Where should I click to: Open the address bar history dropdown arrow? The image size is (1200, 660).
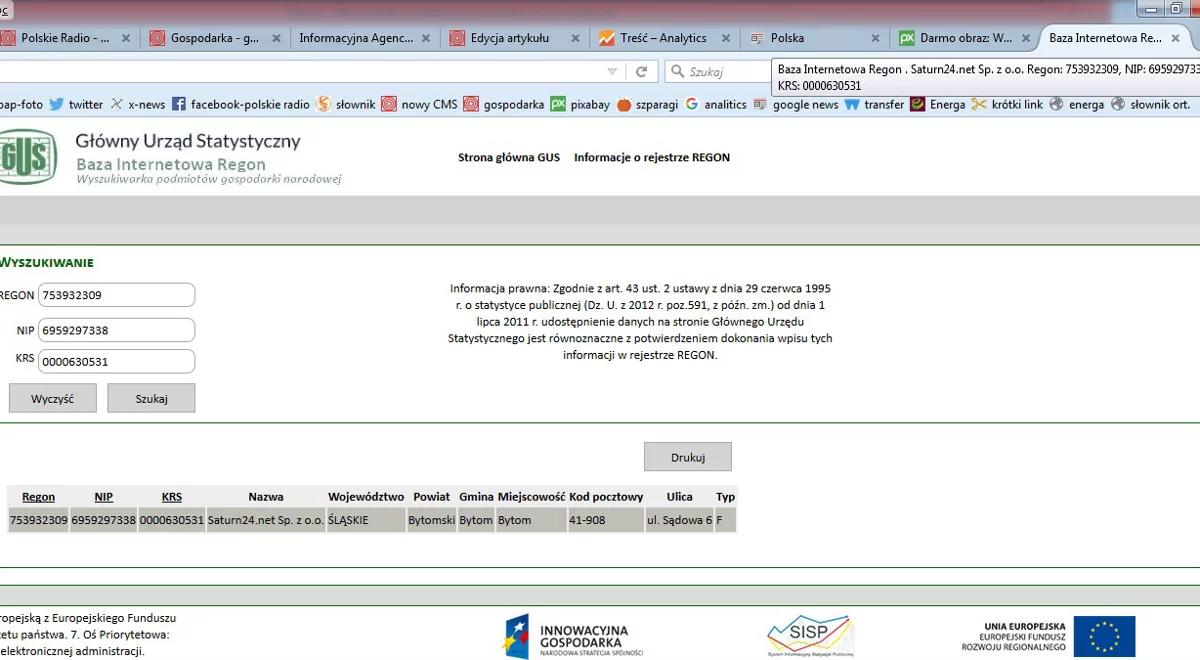(x=612, y=72)
